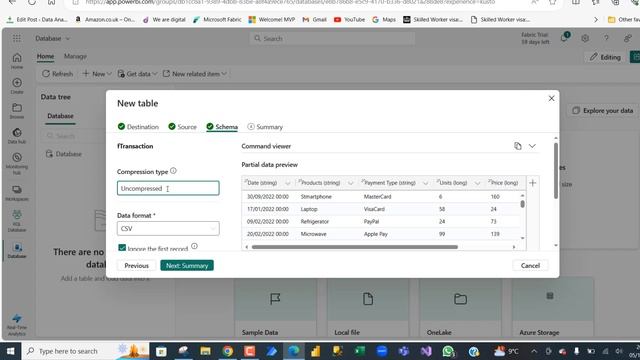The height and width of the screenshot is (360, 640).
Task: Open Data hub in the left sidebar
Action: tap(17, 136)
